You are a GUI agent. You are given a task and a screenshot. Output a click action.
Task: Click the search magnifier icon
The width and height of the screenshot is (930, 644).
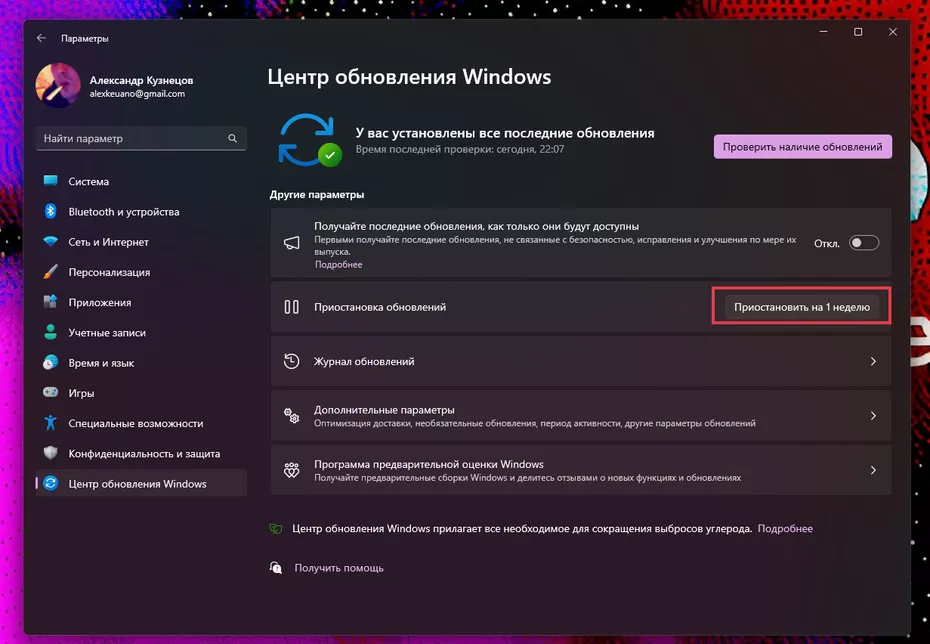pyautogui.click(x=231, y=138)
